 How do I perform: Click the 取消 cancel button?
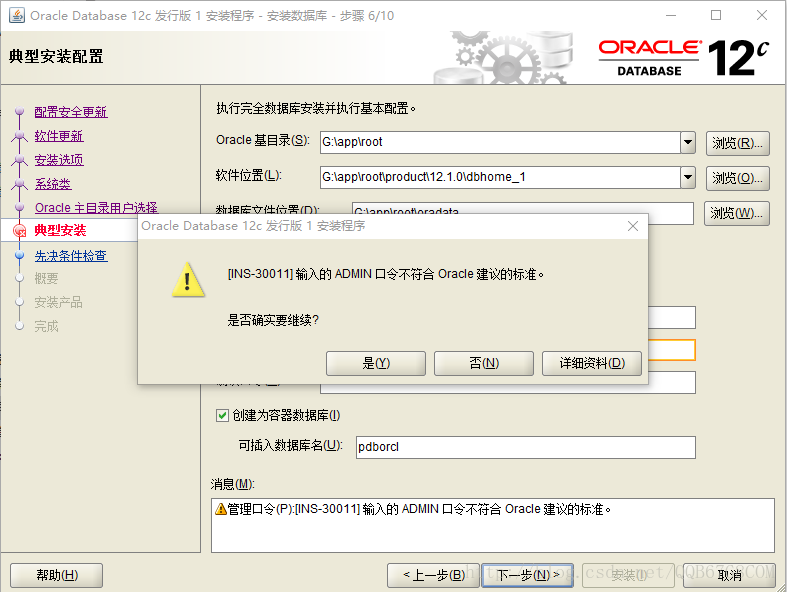tap(729, 575)
